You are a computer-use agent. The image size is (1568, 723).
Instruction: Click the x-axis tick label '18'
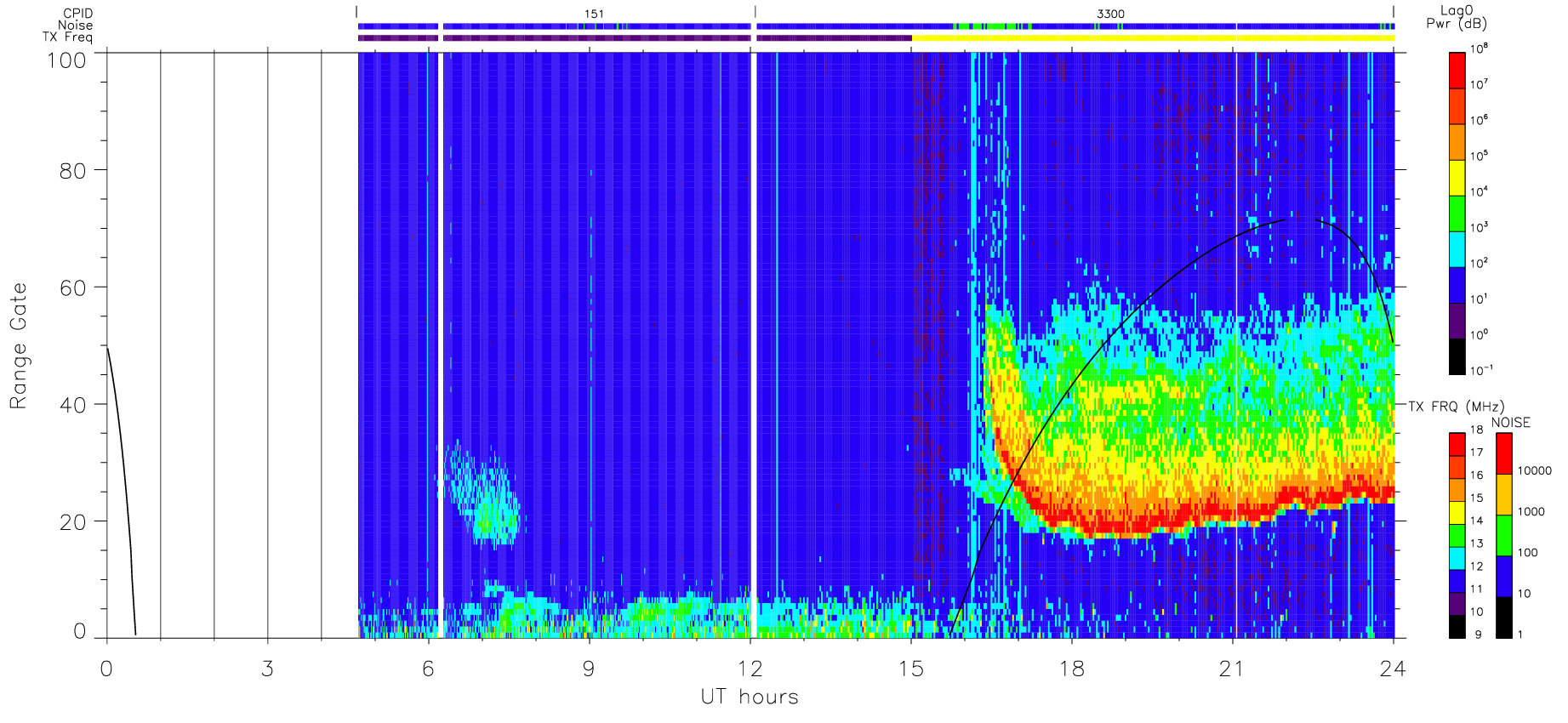click(x=1072, y=669)
